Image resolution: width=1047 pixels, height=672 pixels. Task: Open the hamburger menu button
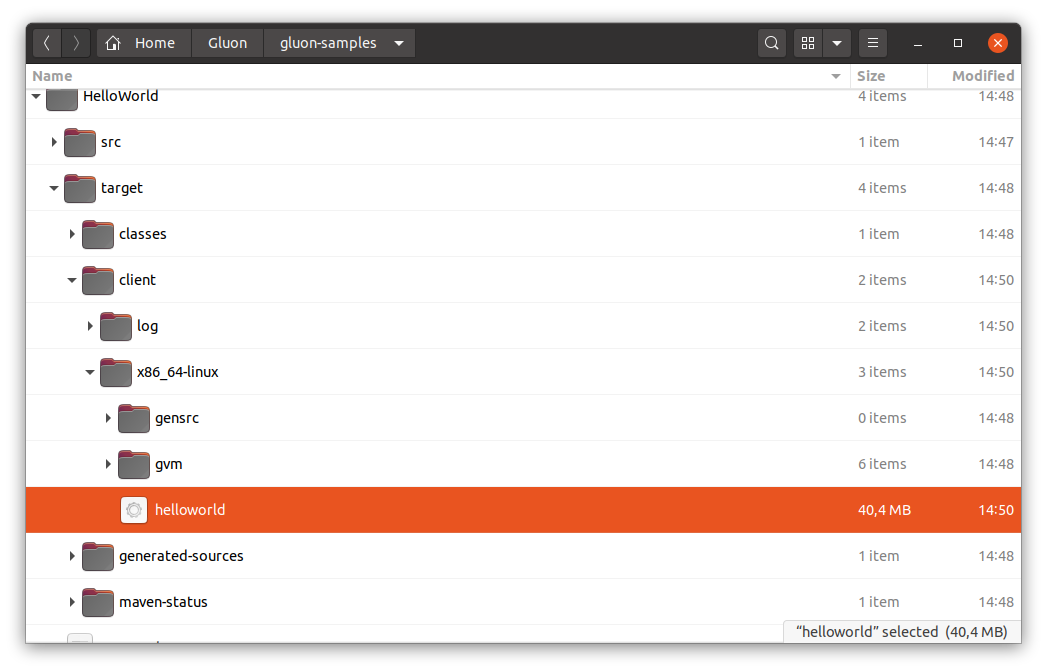(x=873, y=43)
